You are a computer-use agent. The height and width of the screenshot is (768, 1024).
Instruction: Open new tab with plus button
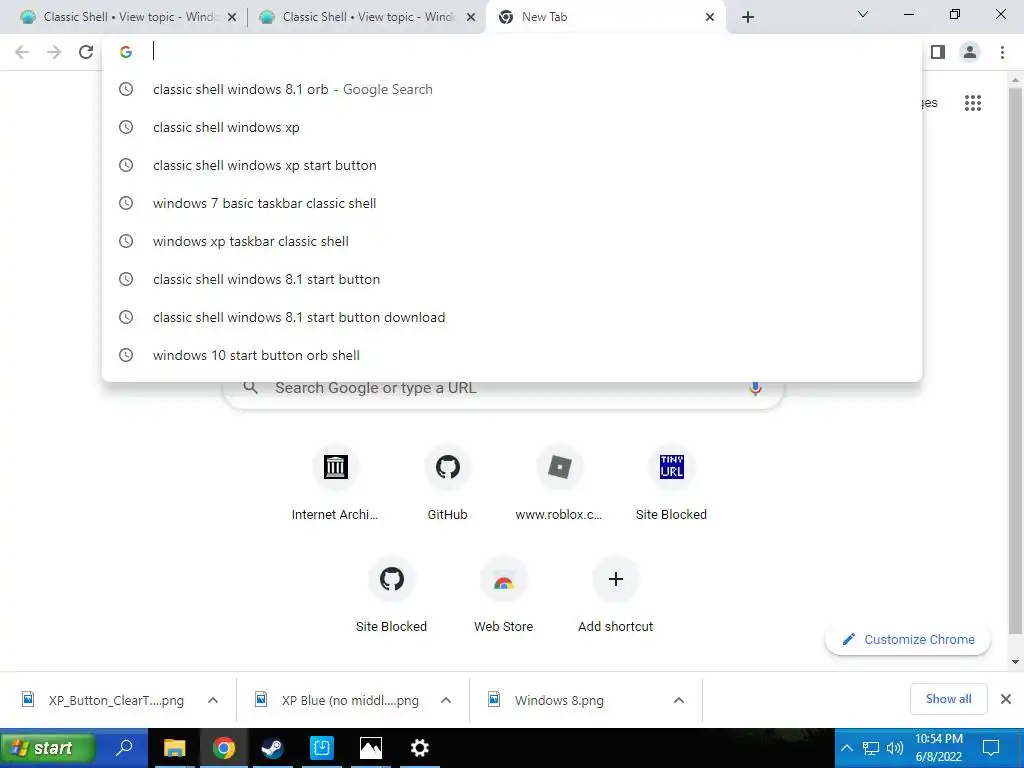pyautogui.click(x=748, y=17)
